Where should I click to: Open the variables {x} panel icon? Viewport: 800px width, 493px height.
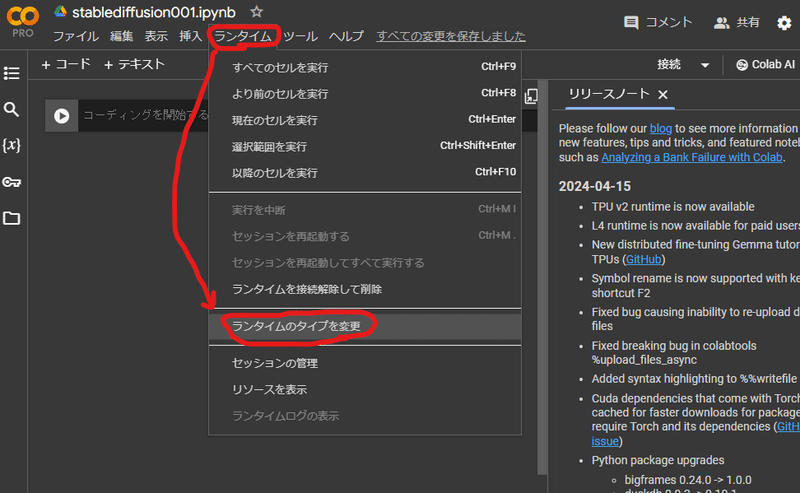tap(11, 145)
